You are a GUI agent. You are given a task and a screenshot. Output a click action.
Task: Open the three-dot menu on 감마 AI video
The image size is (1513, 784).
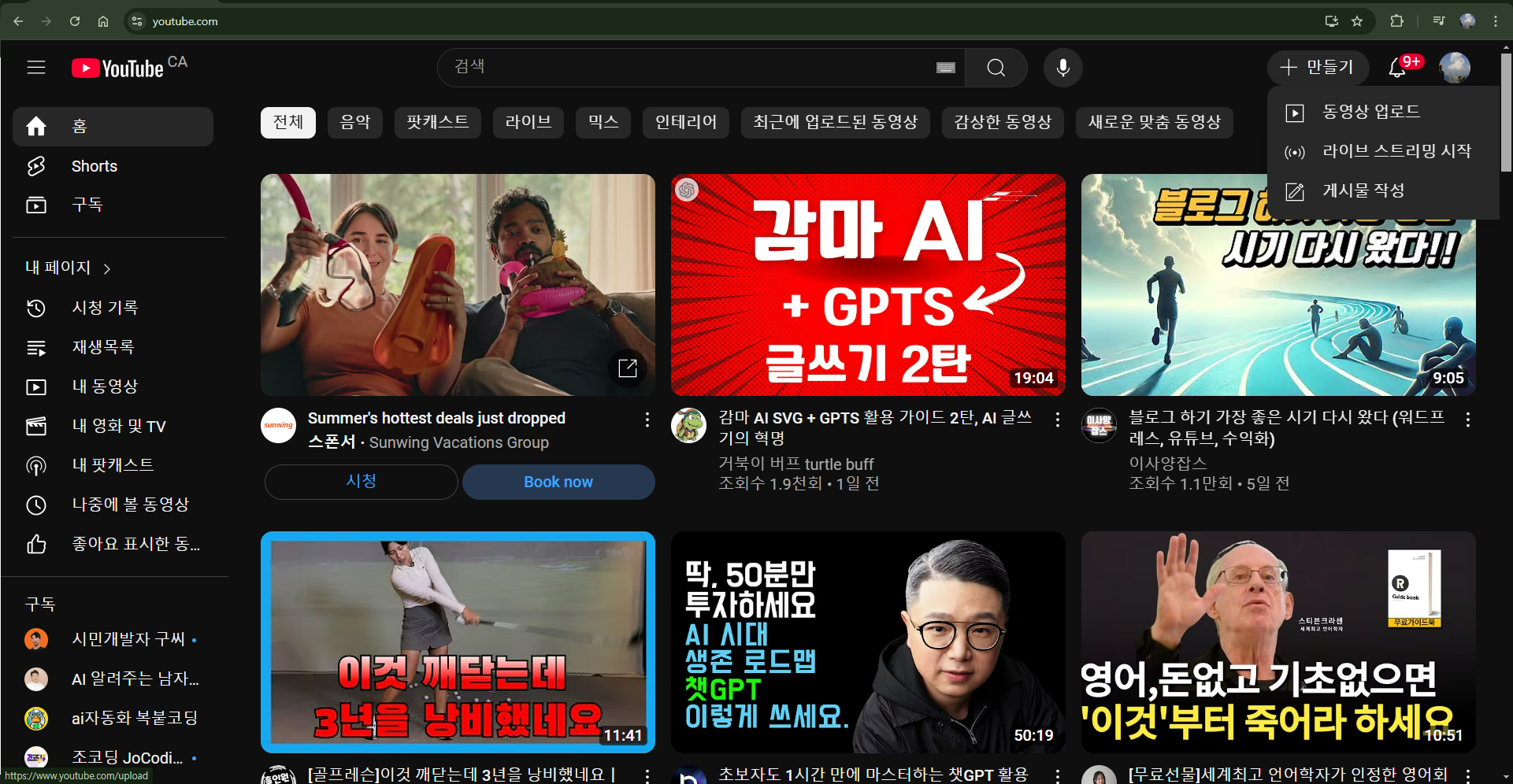click(1057, 420)
